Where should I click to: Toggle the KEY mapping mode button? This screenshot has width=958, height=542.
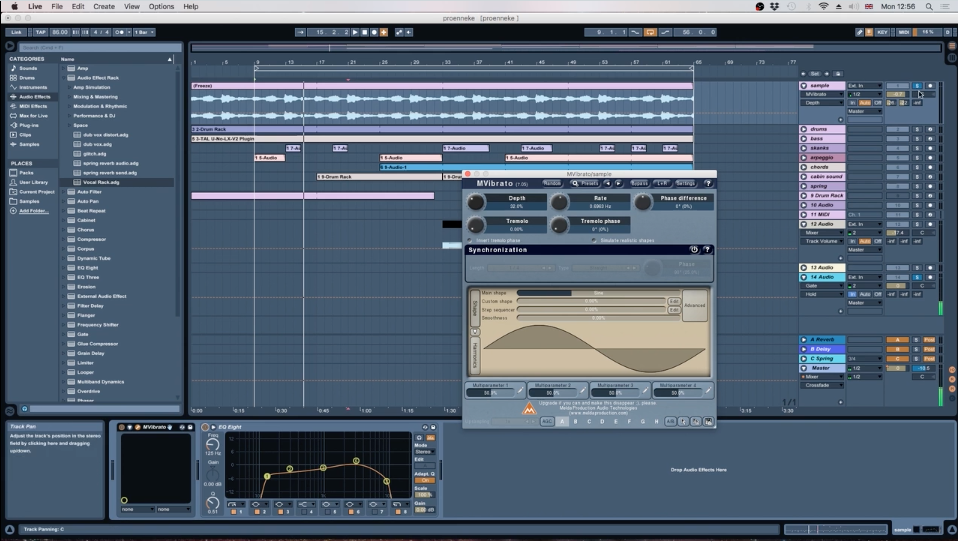click(x=883, y=32)
